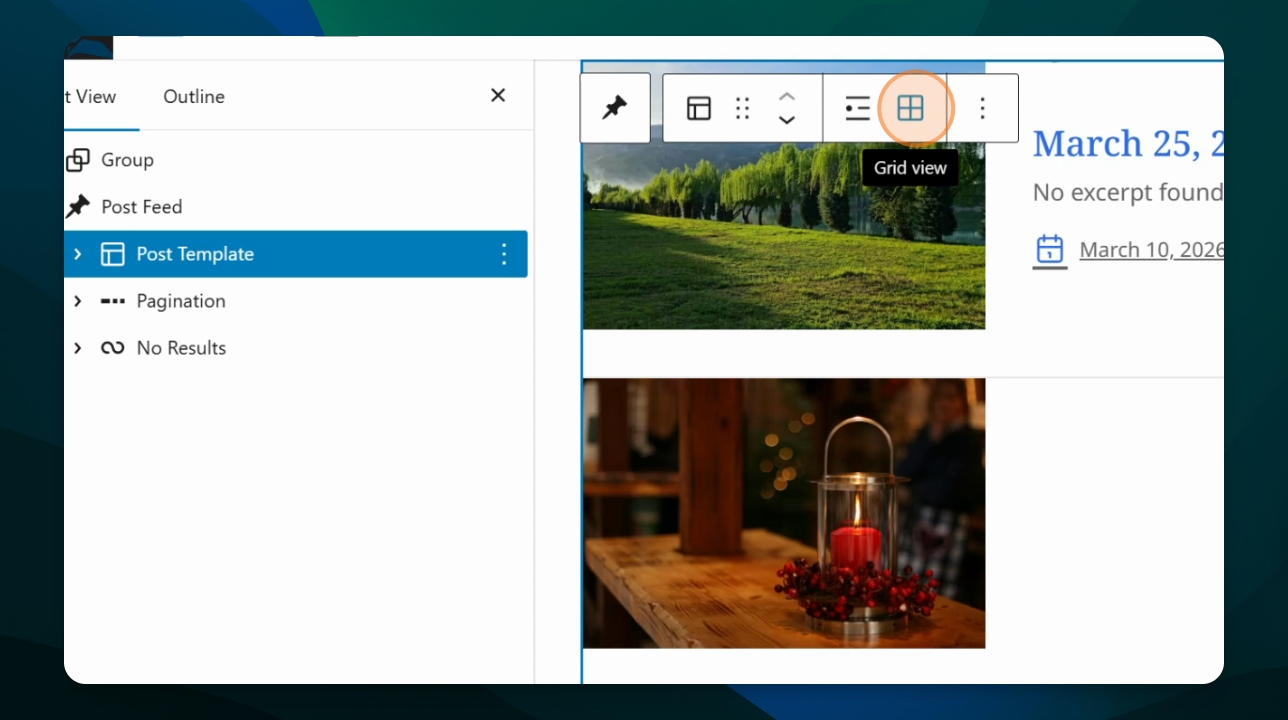Open the March 25 post title link
The image size is (1288, 720).
pos(1128,144)
